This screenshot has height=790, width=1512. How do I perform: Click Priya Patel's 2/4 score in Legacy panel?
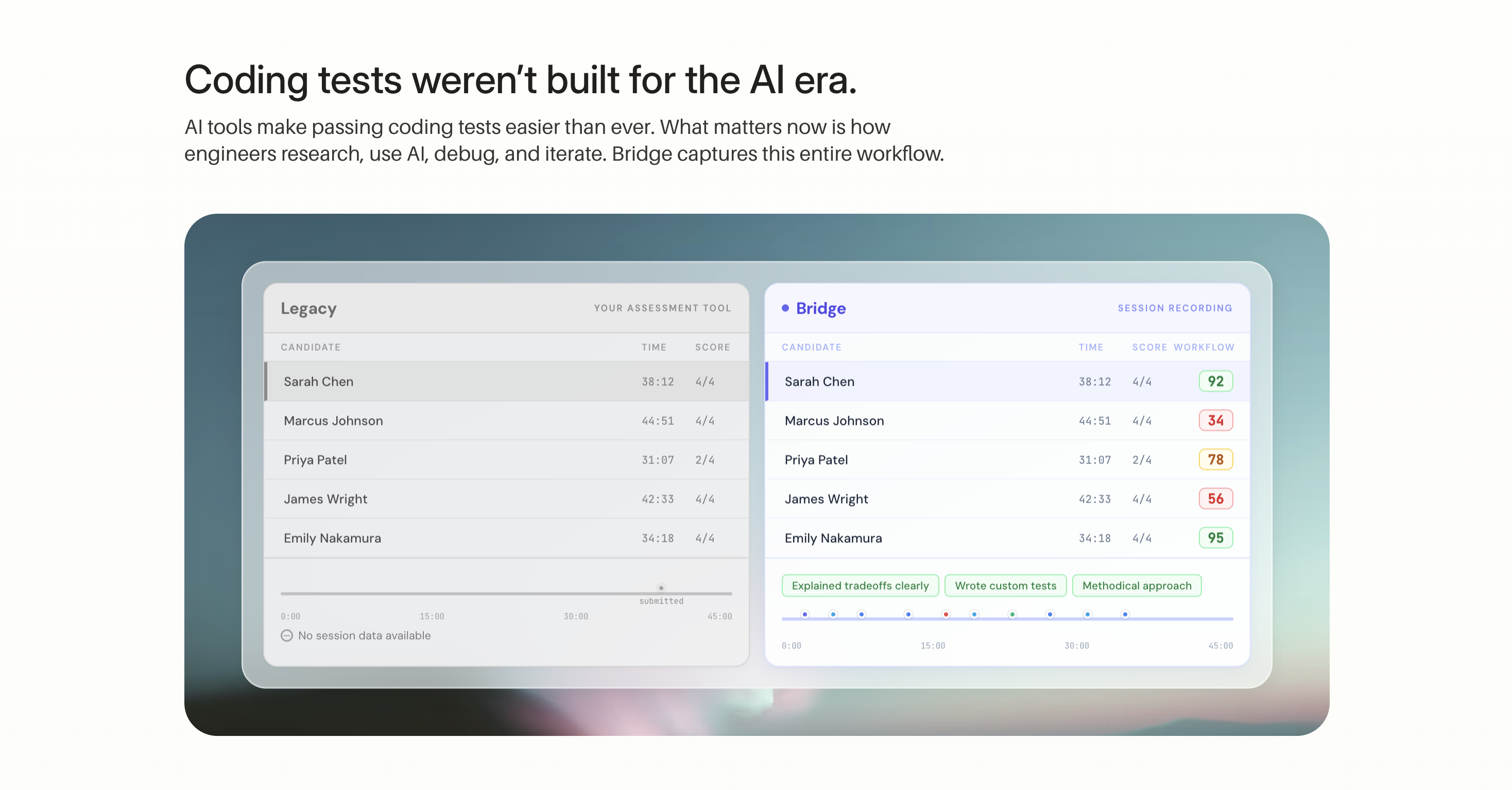coord(705,460)
